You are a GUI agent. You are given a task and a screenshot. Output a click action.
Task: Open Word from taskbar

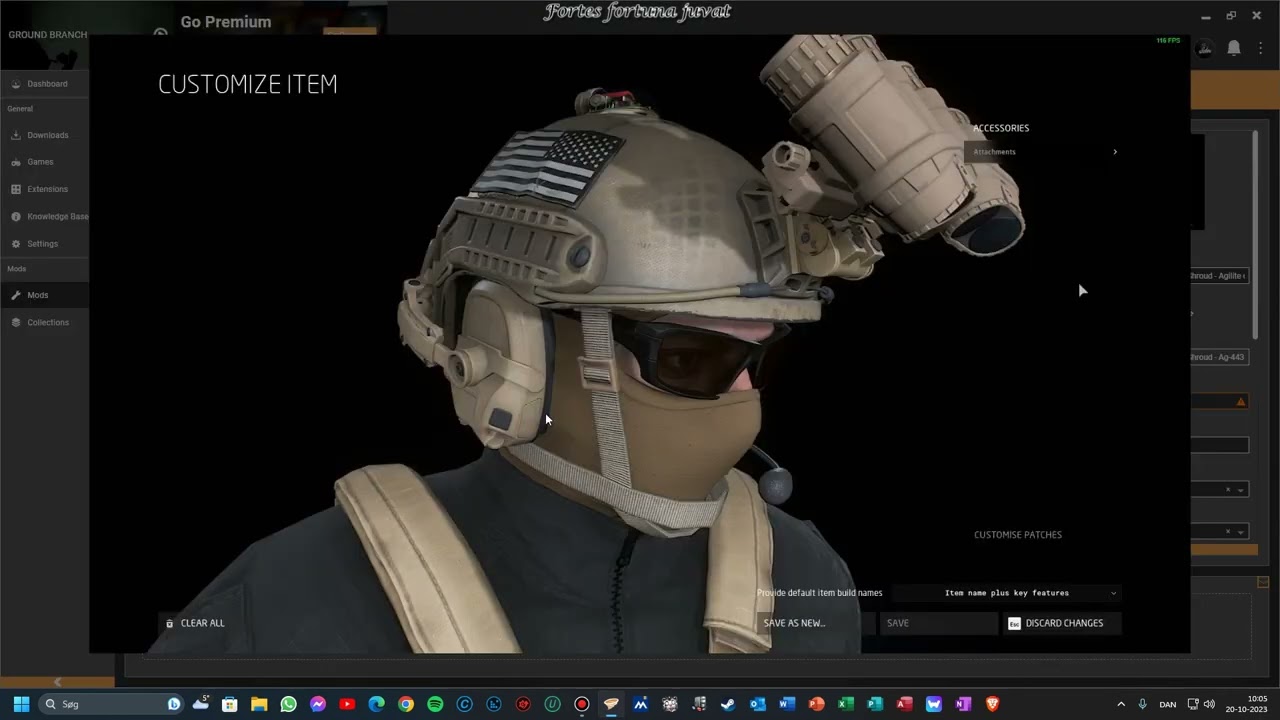point(787,704)
